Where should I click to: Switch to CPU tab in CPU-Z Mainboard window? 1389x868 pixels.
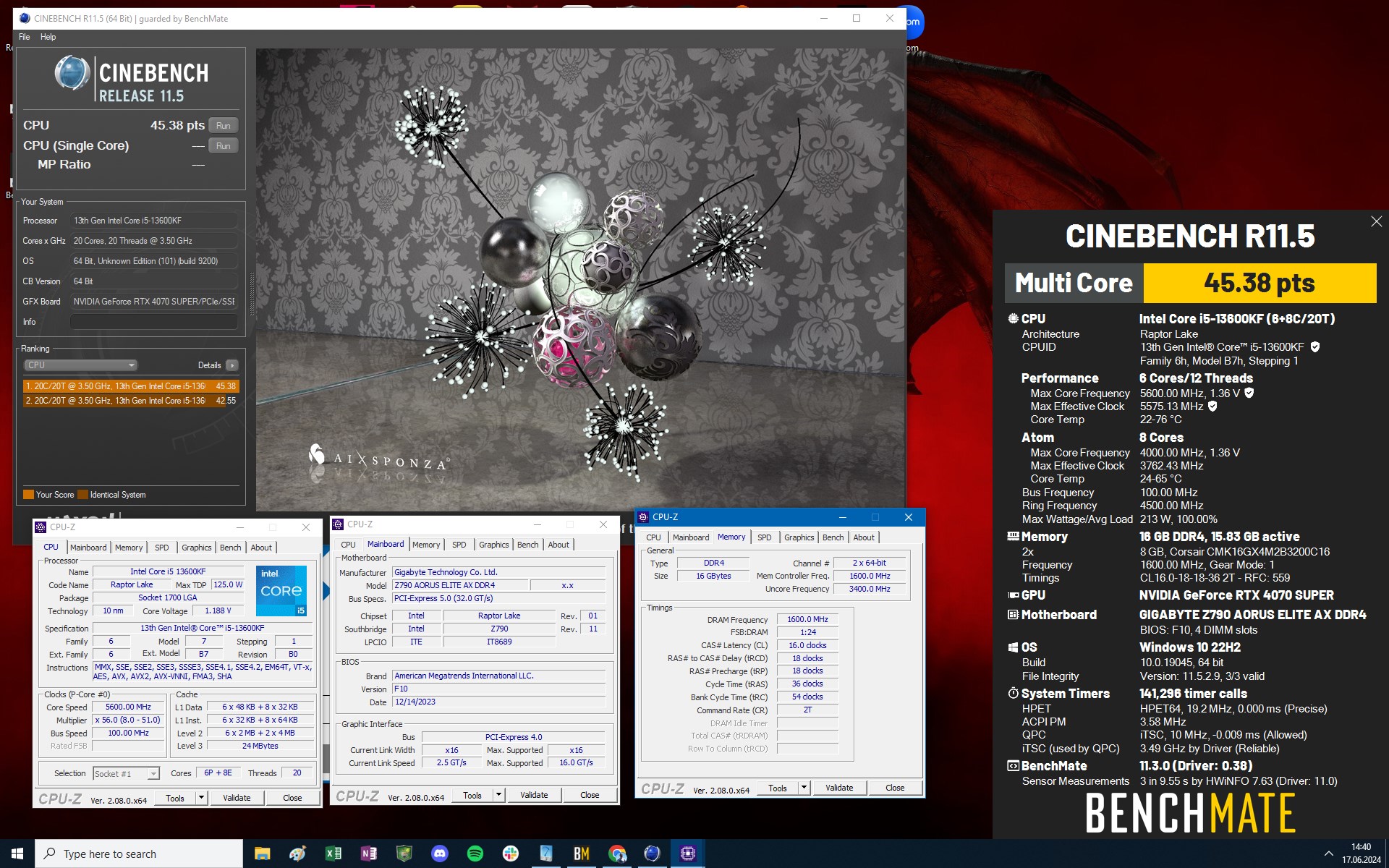(x=348, y=545)
